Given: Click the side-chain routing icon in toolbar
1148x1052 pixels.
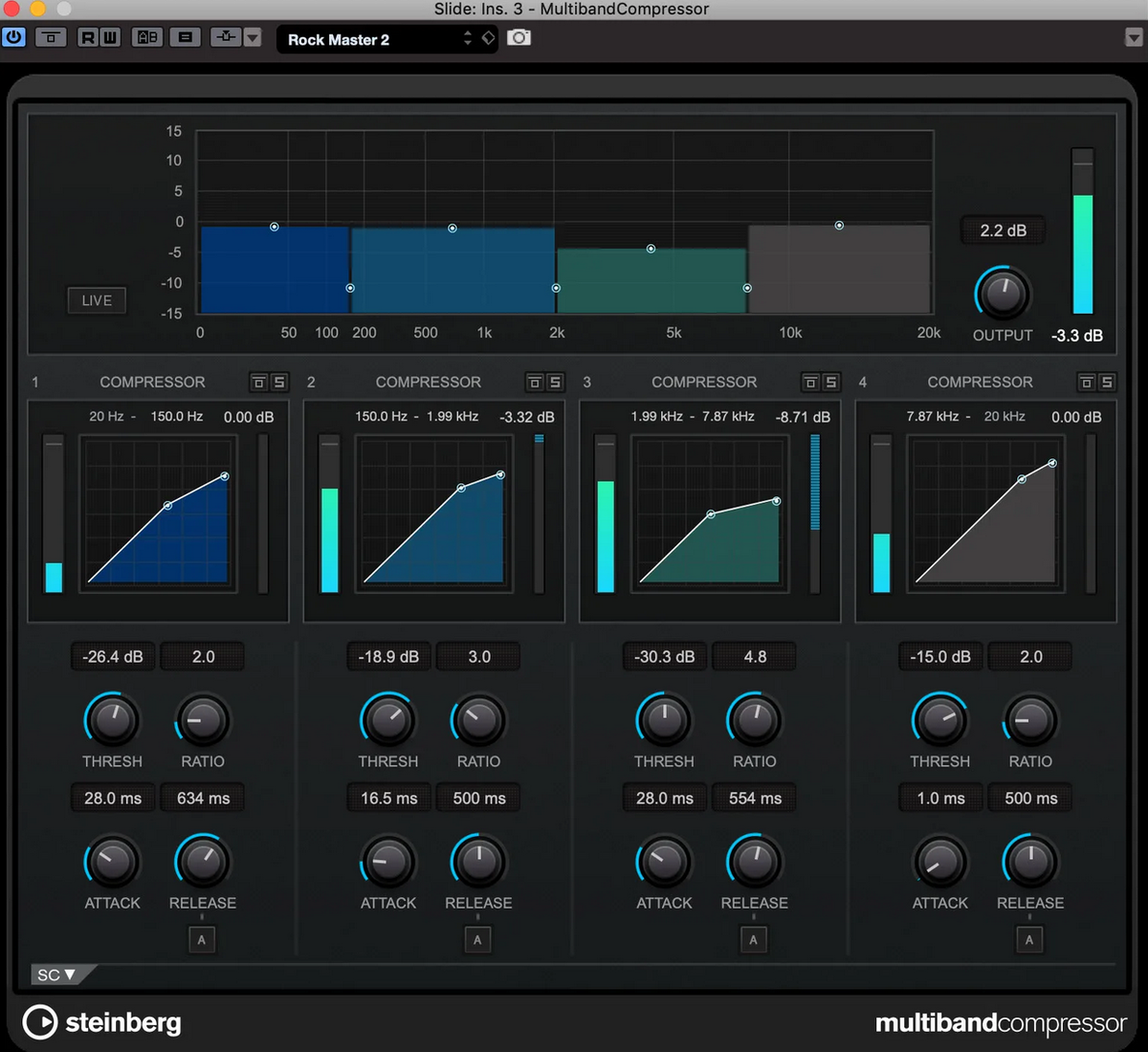Looking at the screenshot, I should click(226, 37).
